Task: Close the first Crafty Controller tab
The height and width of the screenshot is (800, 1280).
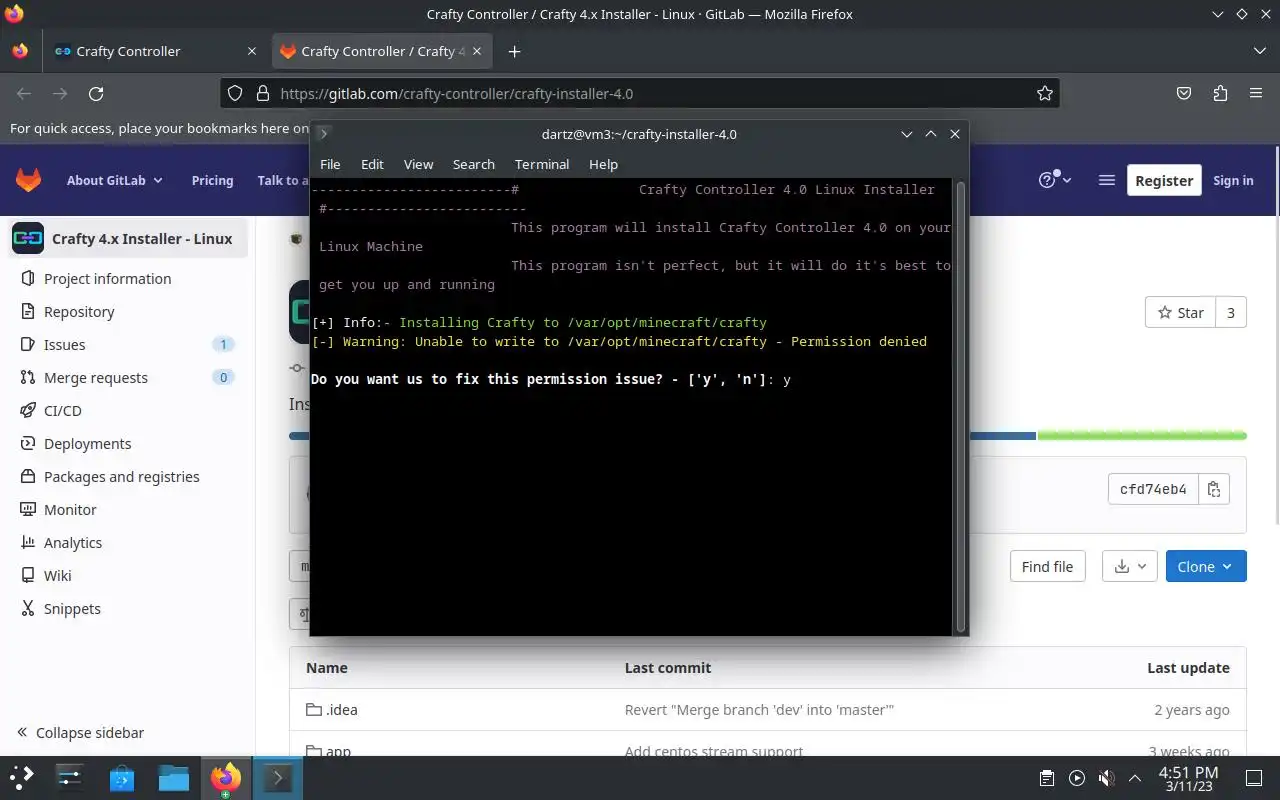Action: (251, 51)
